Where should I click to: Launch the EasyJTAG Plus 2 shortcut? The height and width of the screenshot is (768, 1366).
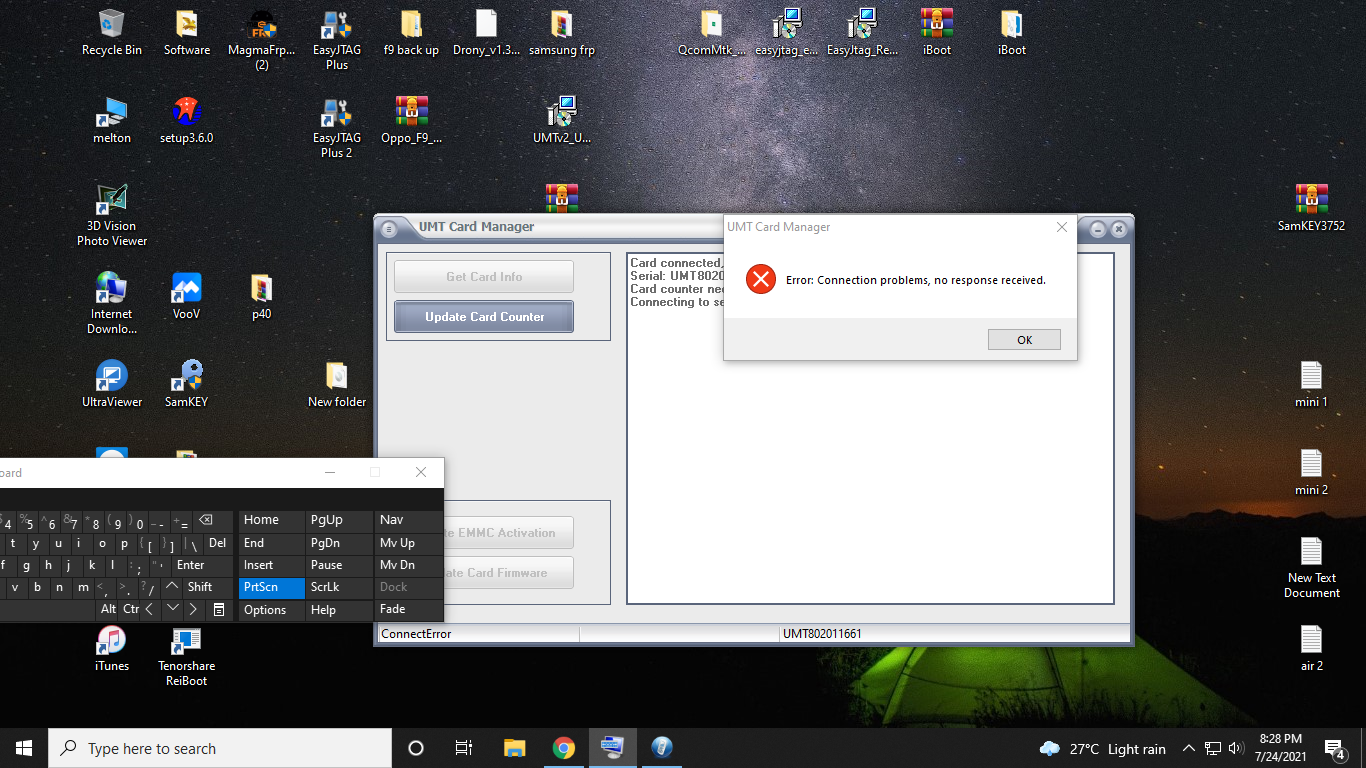(x=337, y=128)
